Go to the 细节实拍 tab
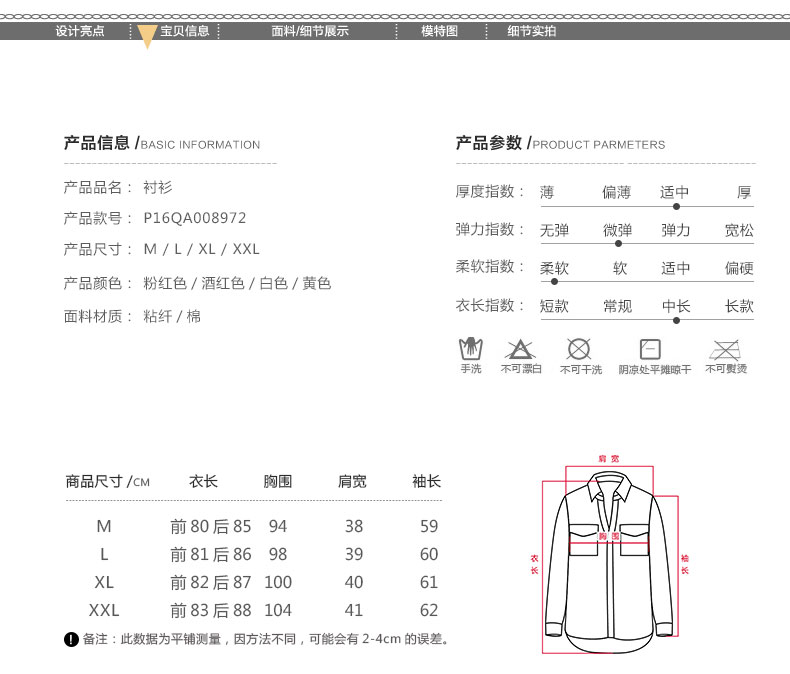The width and height of the screenshot is (790, 674). coord(532,31)
